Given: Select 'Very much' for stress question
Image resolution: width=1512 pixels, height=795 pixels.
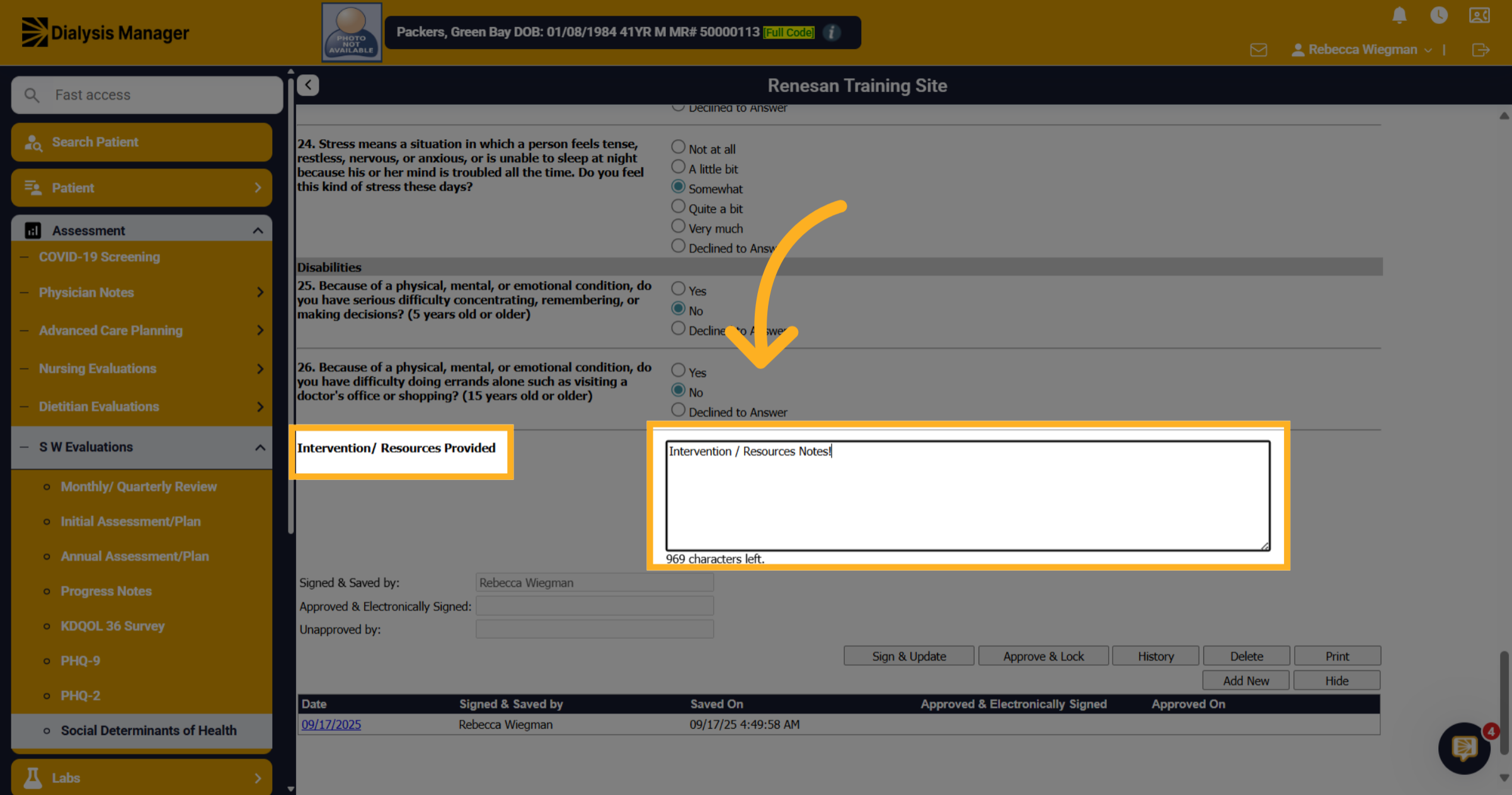Looking at the screenshot, I should tap(678, 226).
